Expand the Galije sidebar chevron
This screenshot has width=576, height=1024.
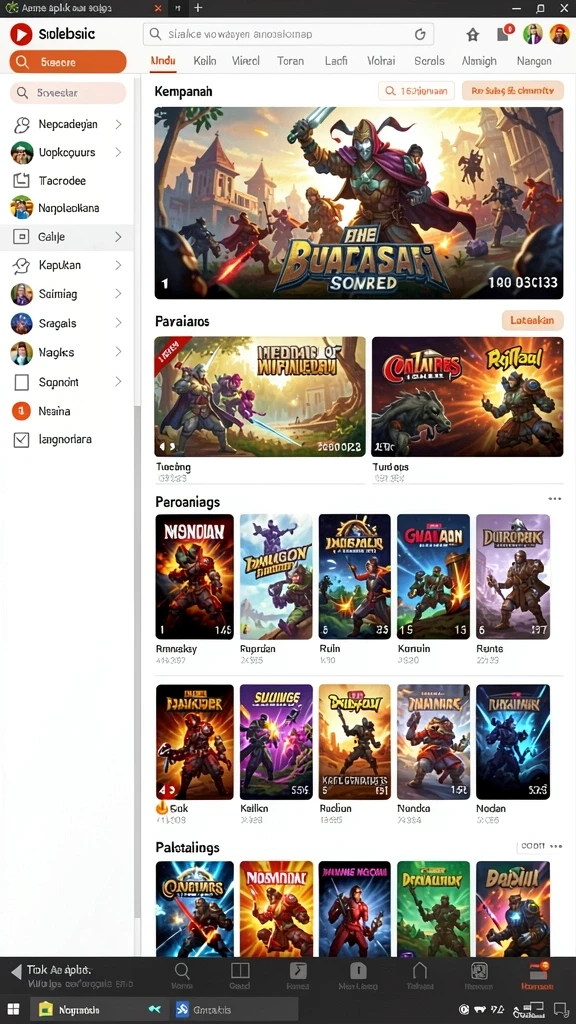click(x=118, y=237)
